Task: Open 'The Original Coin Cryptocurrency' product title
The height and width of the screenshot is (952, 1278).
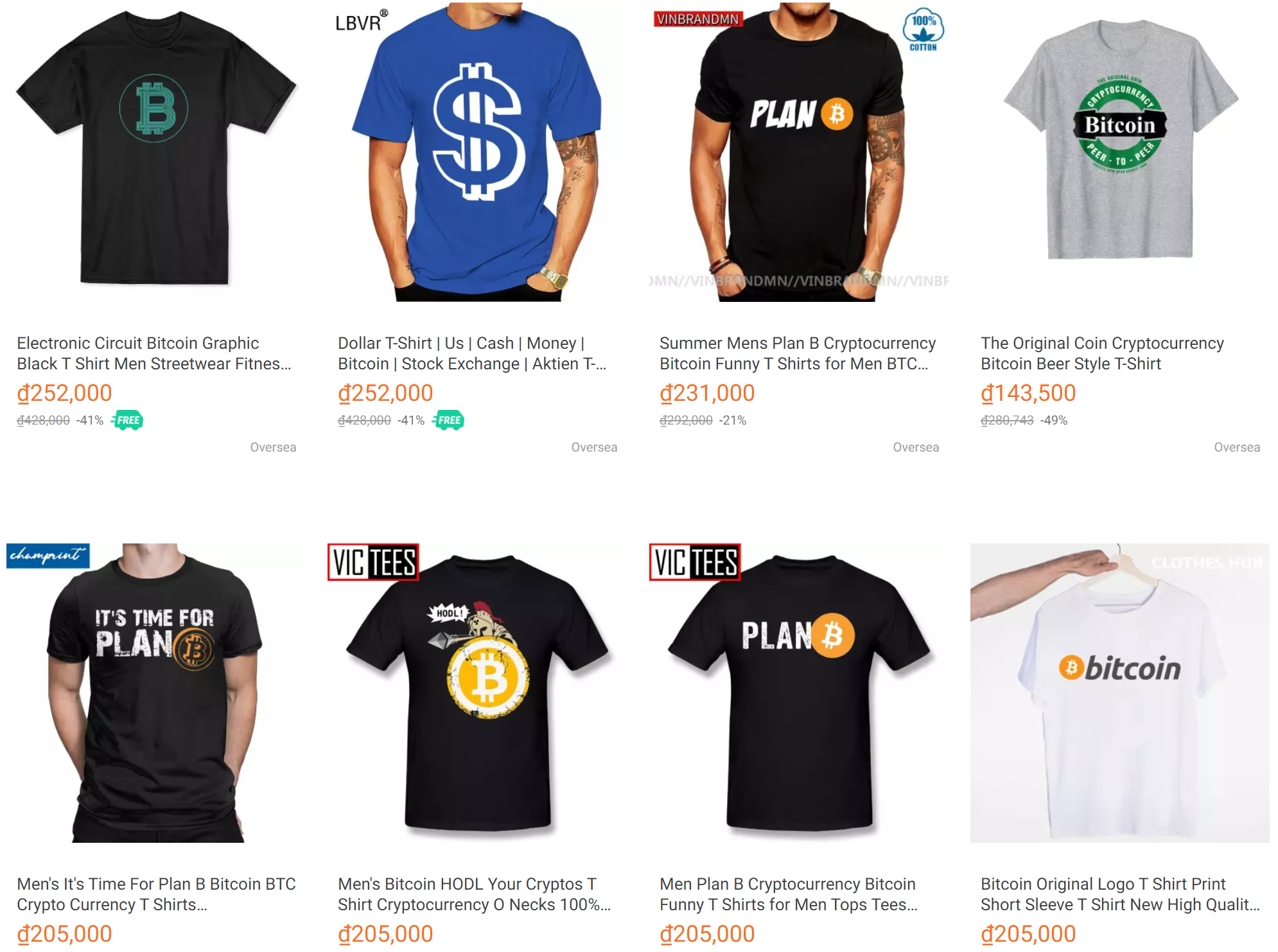Action: pos(1102,353)
